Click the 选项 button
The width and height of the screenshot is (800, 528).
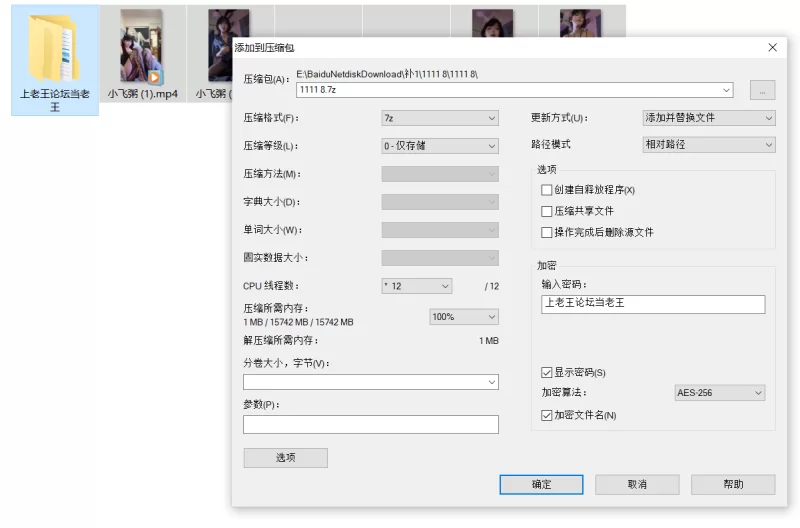(x=286, y=458)
